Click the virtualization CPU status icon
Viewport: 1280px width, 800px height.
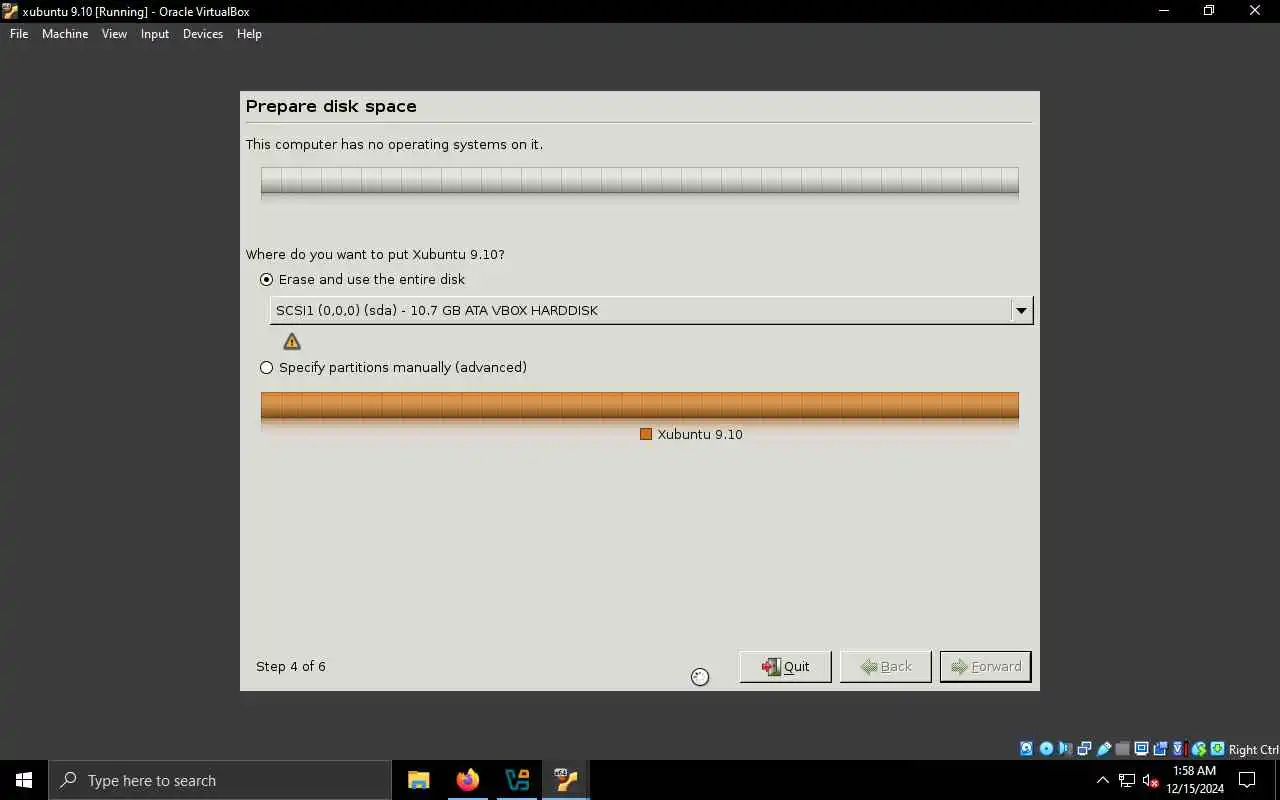point(1179,749)
